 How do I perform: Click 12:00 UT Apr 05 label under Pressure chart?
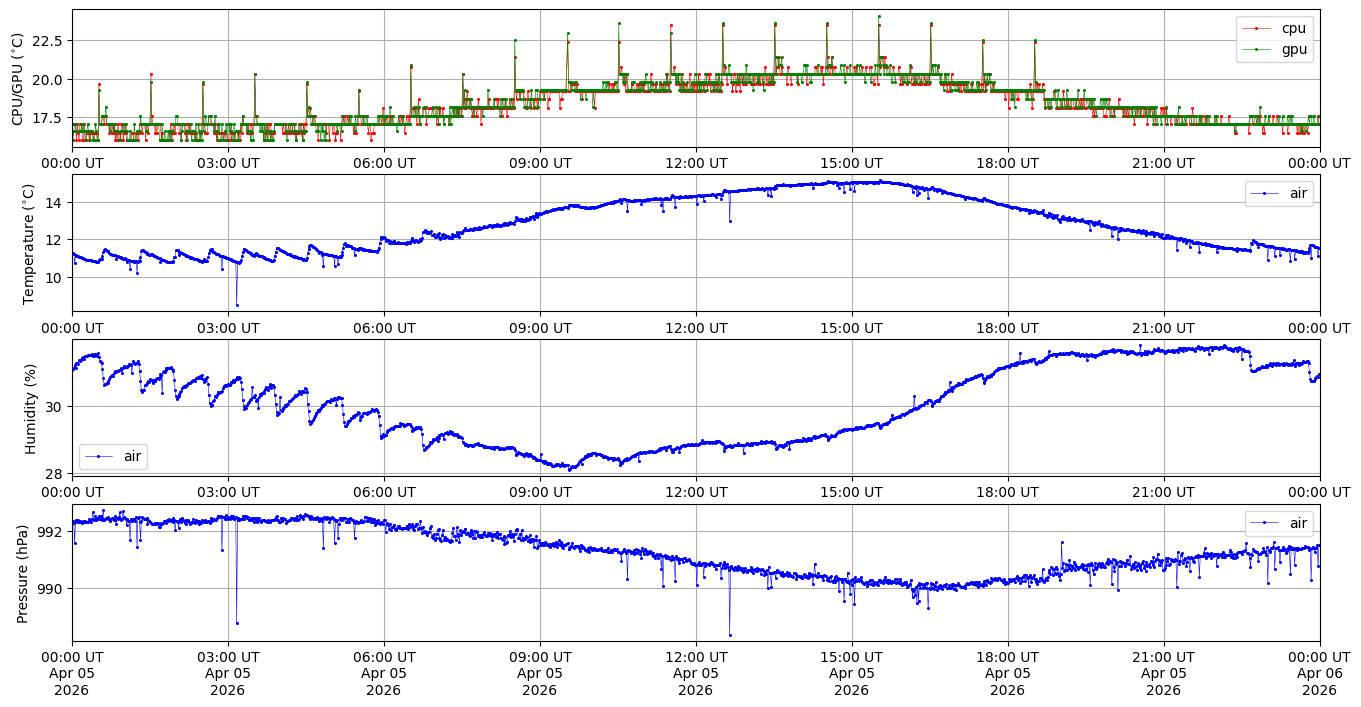tap(695, 673)
